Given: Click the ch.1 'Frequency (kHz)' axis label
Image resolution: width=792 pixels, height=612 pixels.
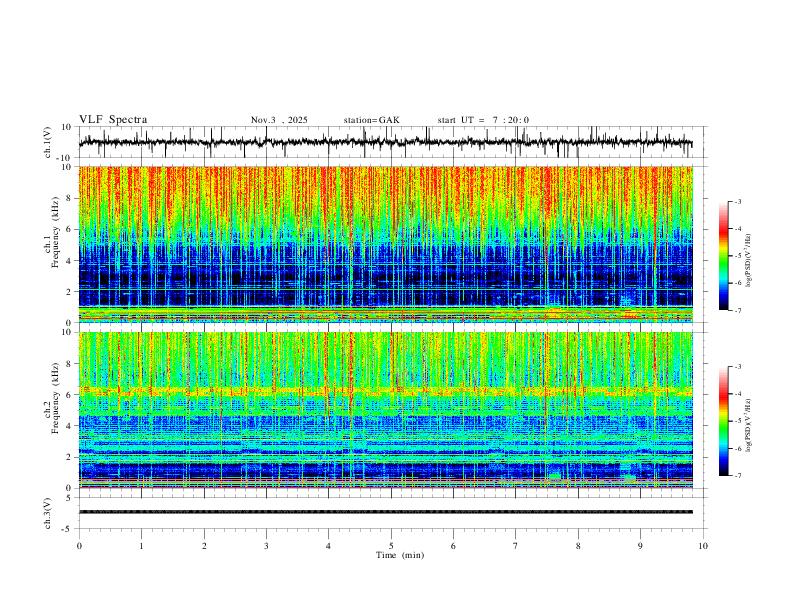Looking at the screenshot, I should (x=55, y=232).
